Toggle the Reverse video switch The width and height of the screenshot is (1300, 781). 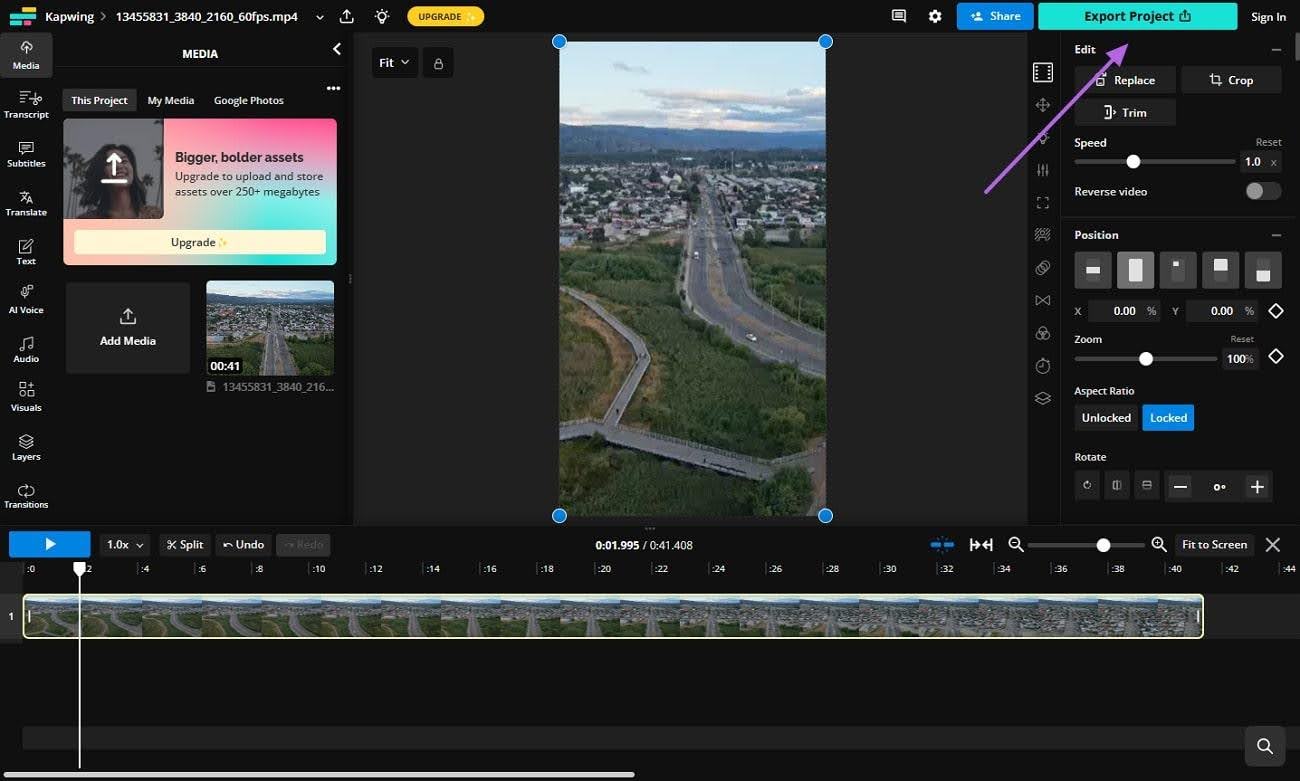[x=1263, y=191]
